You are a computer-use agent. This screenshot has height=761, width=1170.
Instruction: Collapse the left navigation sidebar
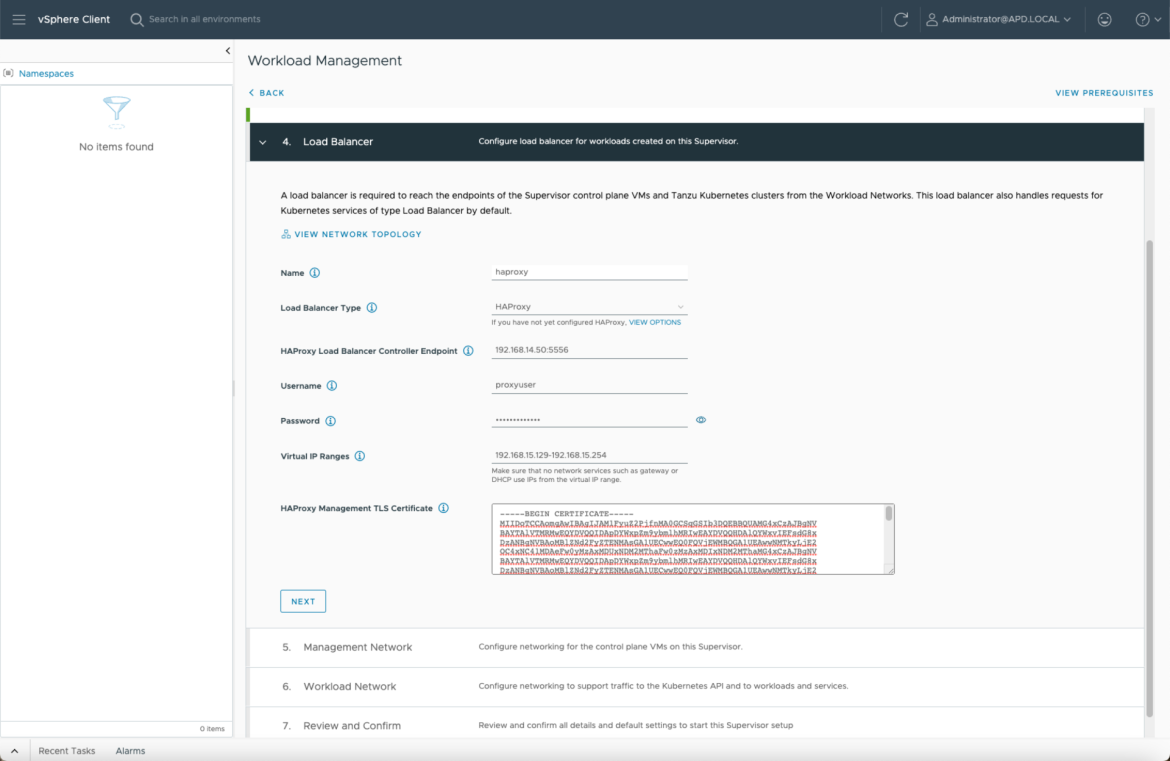(227, 51)
